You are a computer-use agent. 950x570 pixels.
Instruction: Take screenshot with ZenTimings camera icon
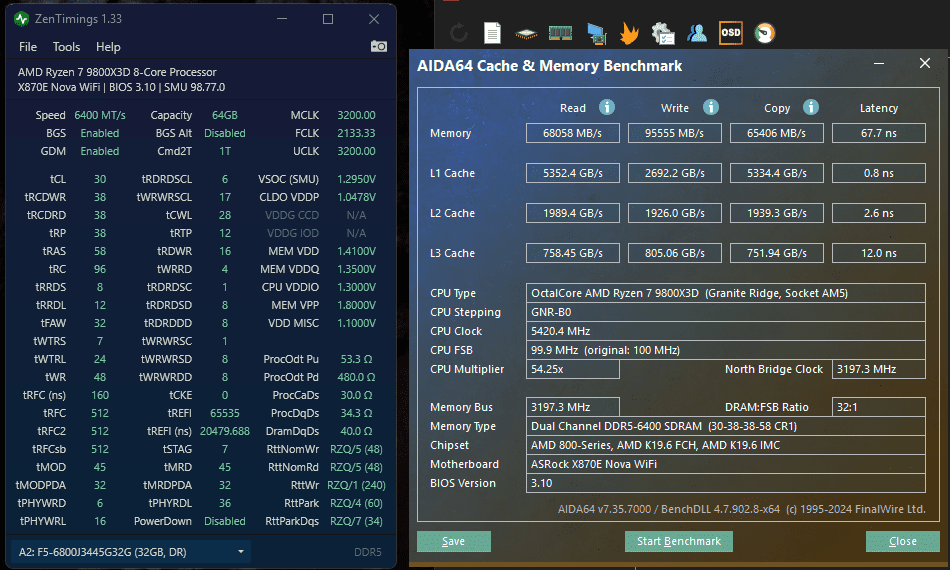(x=379, y=46)
